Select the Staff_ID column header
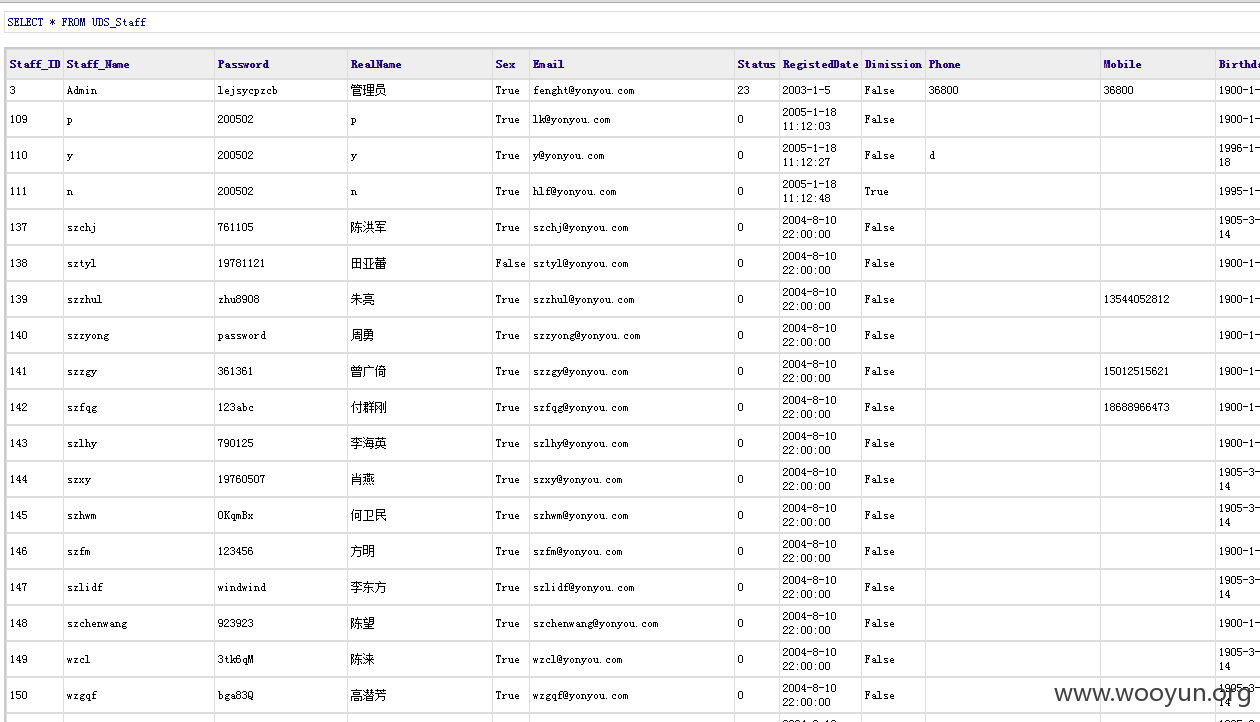This screenshot has width=1260, height=722. [x=35, y=64]
